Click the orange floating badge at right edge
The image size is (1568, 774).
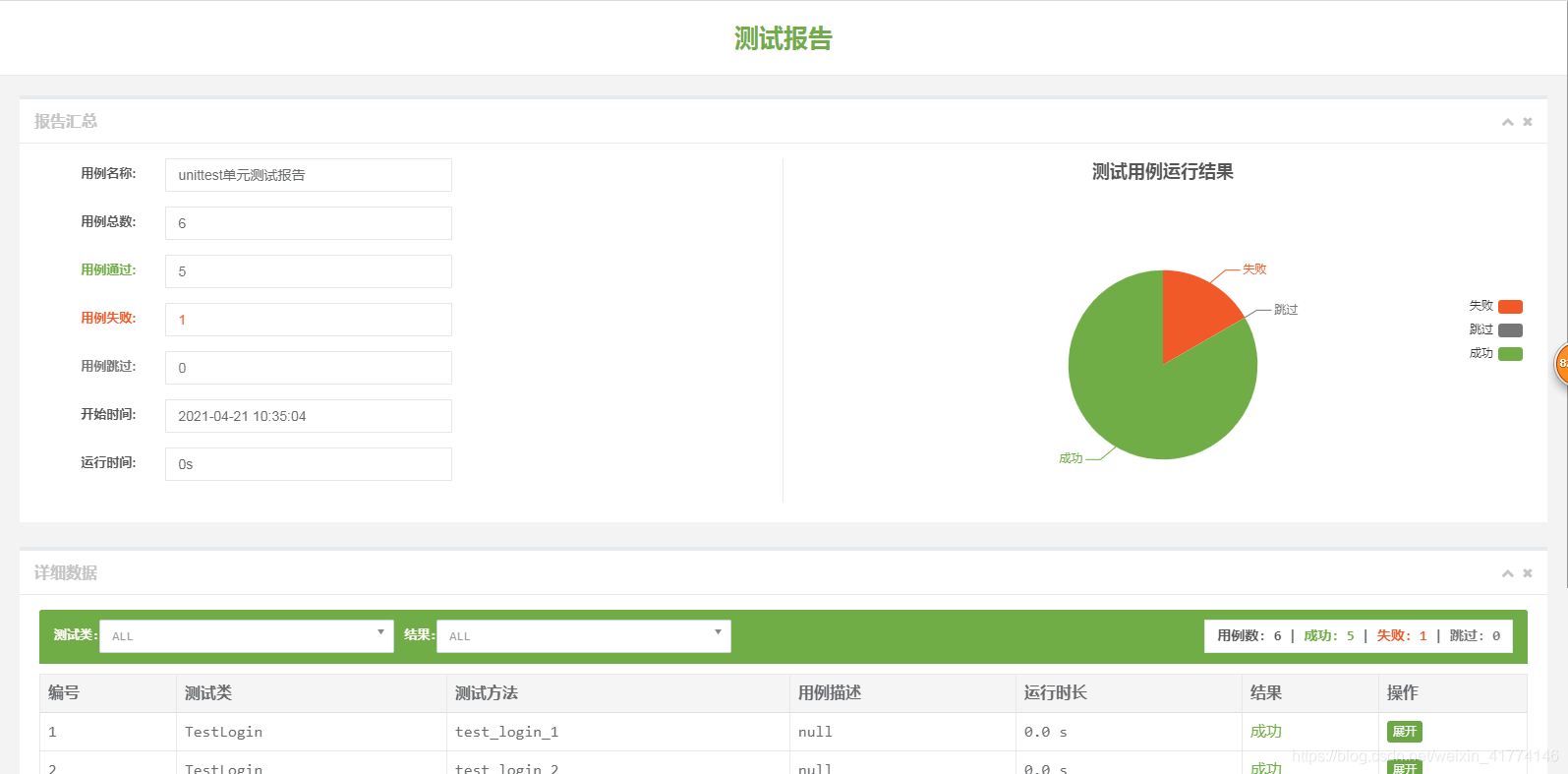[x=1561, y=363]
